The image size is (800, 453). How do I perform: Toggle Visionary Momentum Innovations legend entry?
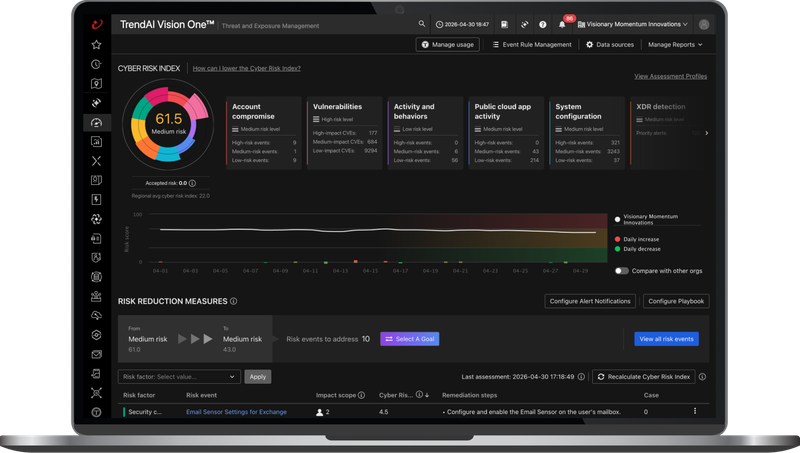point(646,219)
